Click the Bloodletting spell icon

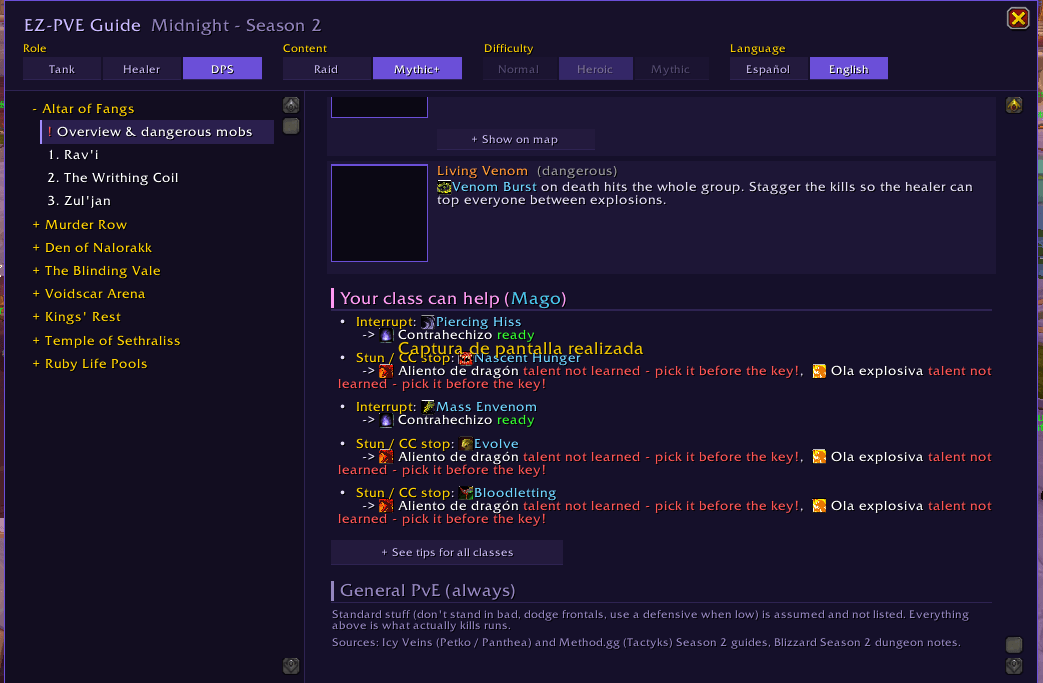[x=466, y=493]
